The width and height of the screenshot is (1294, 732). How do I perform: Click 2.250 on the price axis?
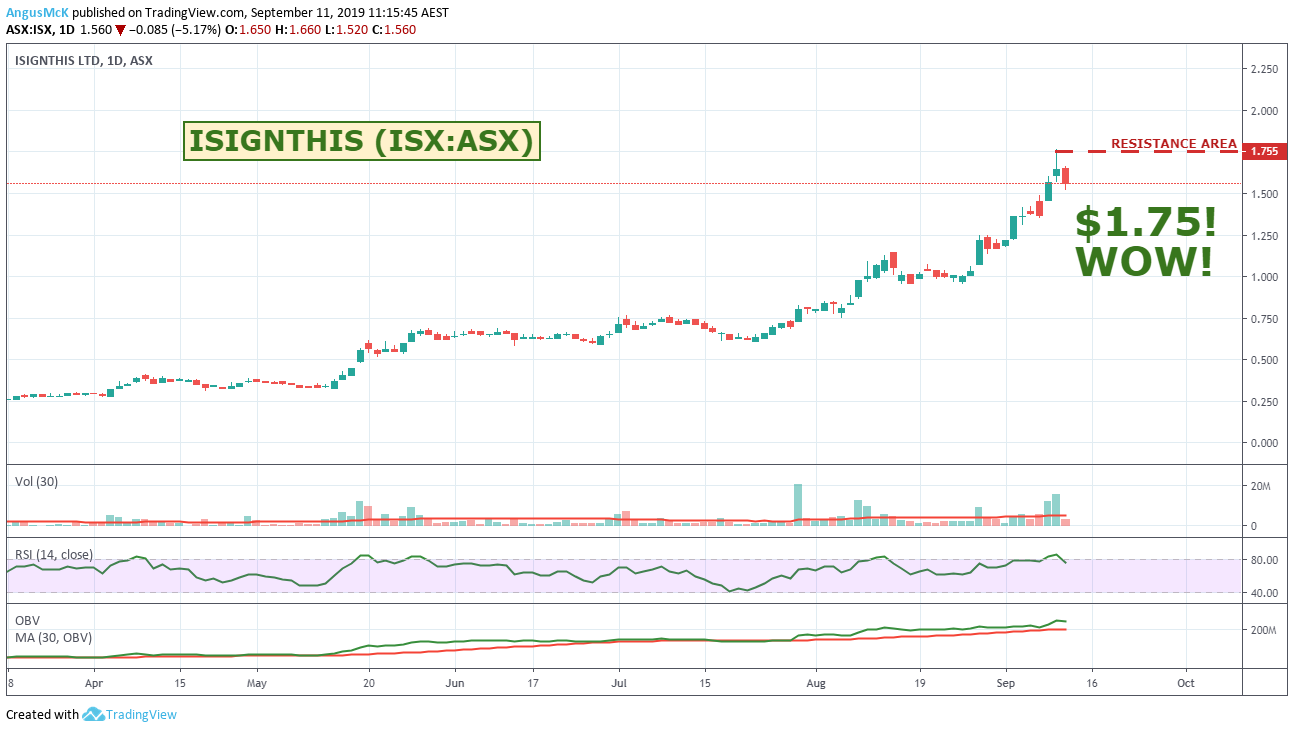[1264, 69]
